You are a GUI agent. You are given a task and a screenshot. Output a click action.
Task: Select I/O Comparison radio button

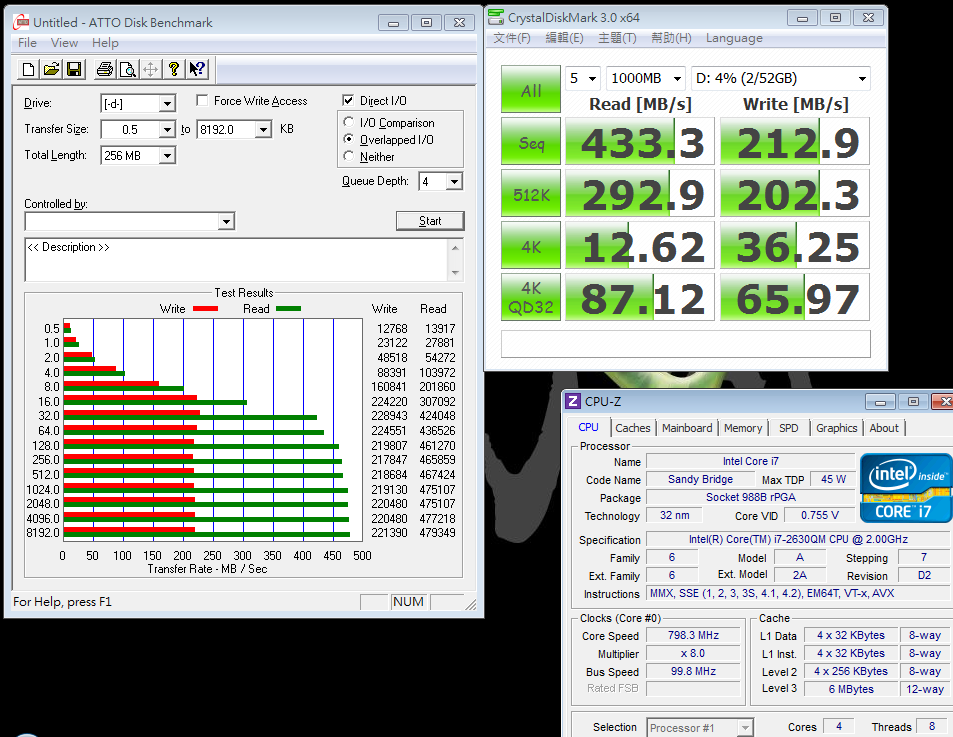pyautogui.click(x=348, y=122)
